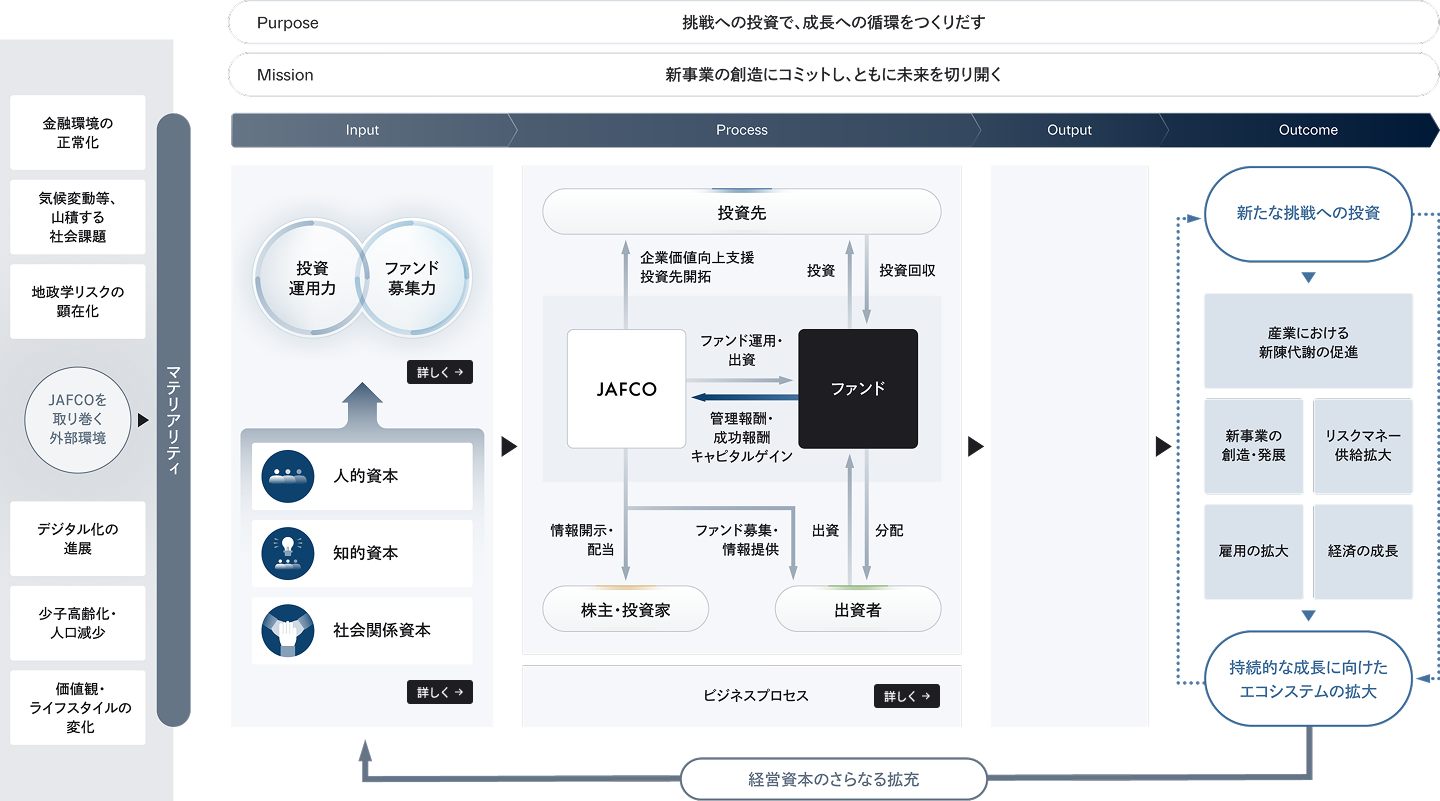Screen dimensions: 1440x801
Task: Click the Mission statement bar
Action: point(834,74)
